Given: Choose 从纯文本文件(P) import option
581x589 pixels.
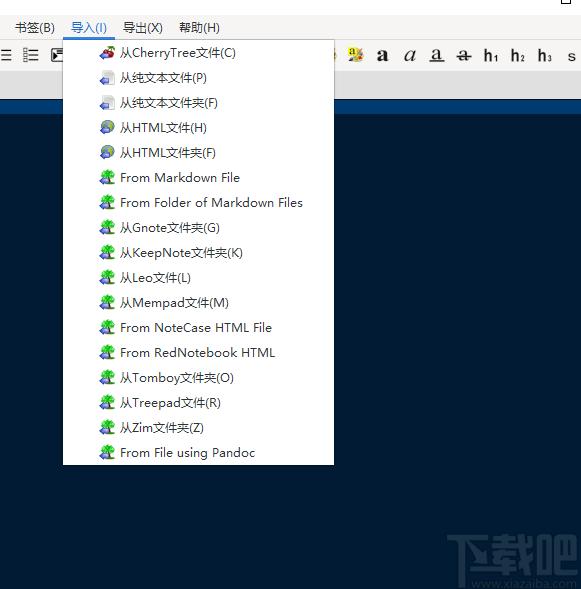Looking at the screenshot, I should (x=198, y=78).
